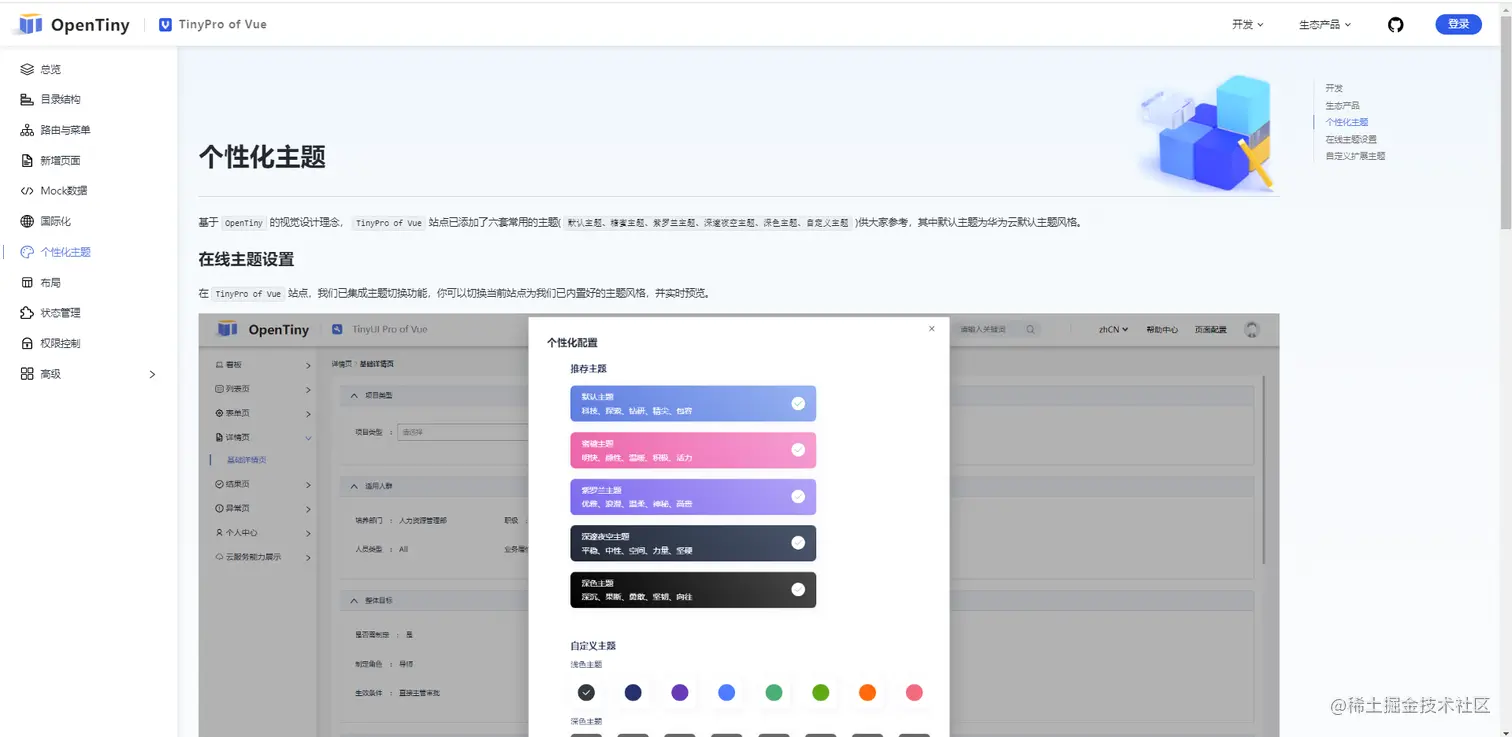
Task: Collapse 详情页 in the preview sidebar
Action: point(308,437)
